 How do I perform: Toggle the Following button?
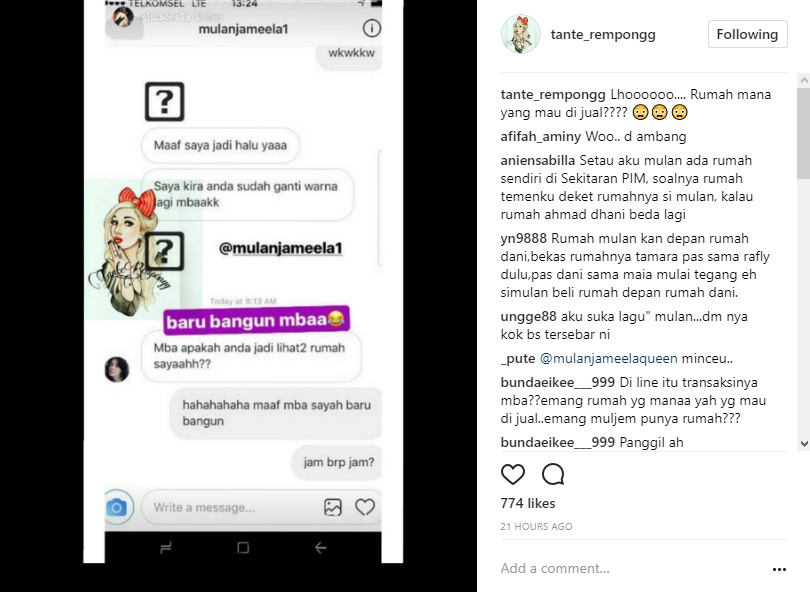(747, 34)
